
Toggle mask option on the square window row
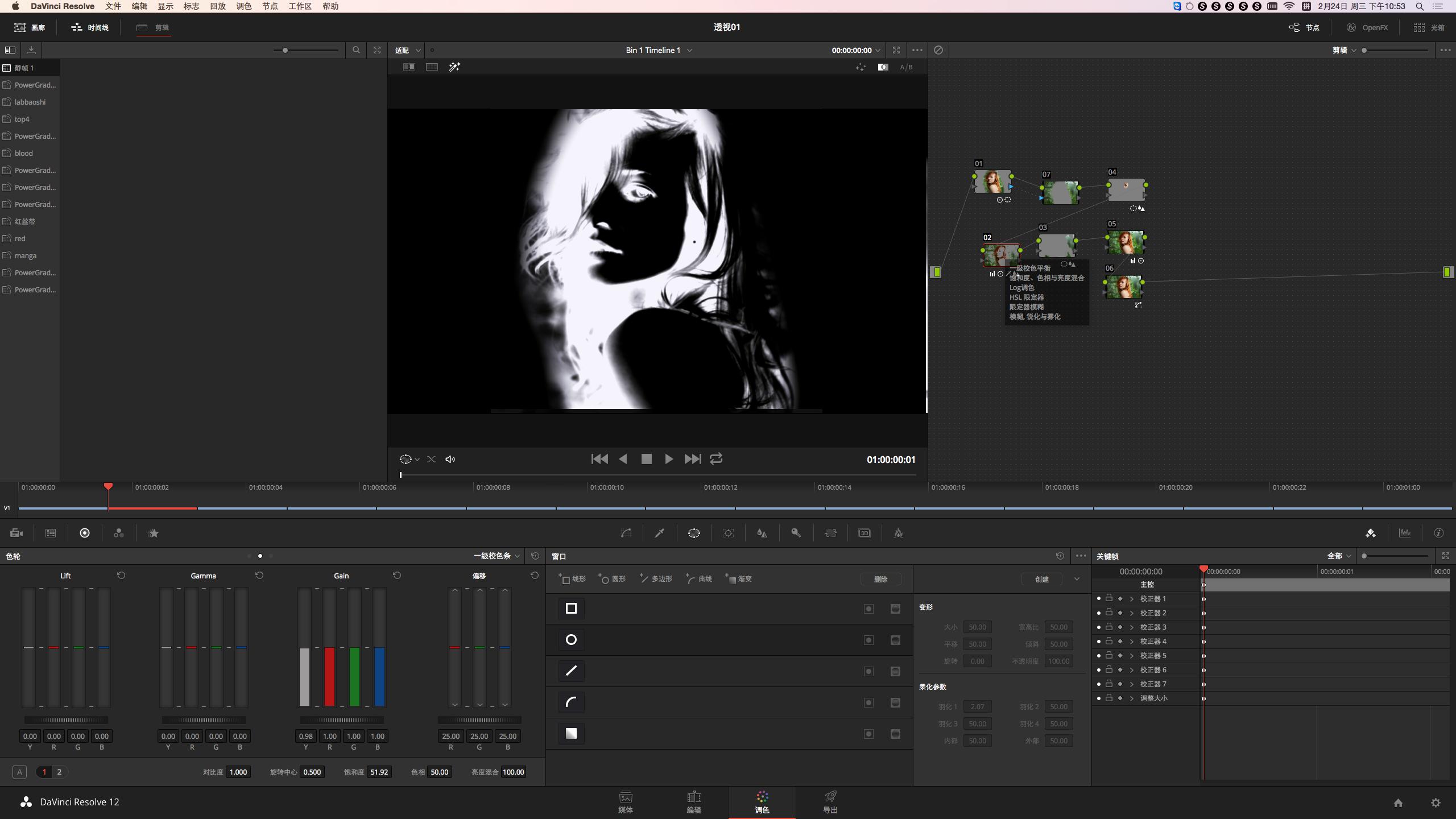[895, 609]
